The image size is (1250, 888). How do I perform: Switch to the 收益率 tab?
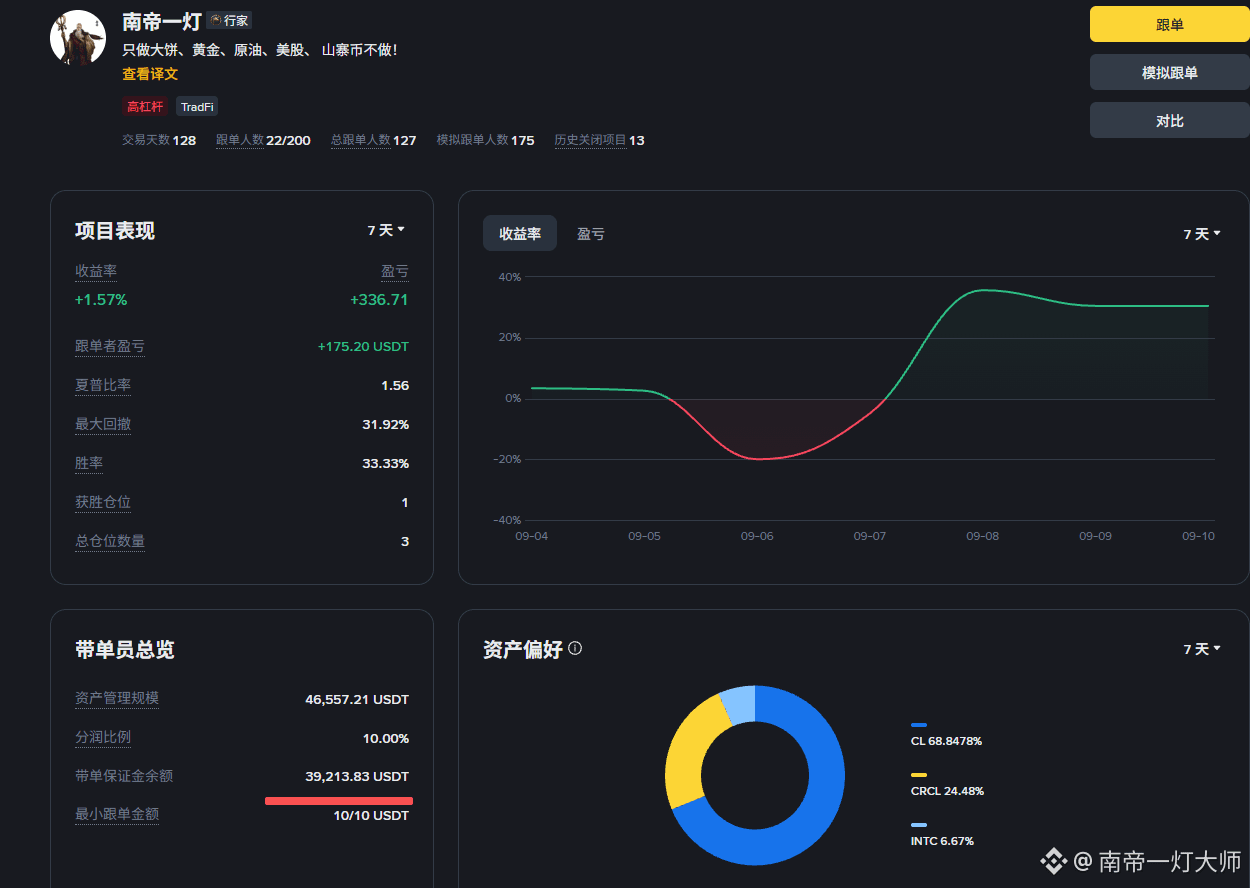[x=520, y=233]
